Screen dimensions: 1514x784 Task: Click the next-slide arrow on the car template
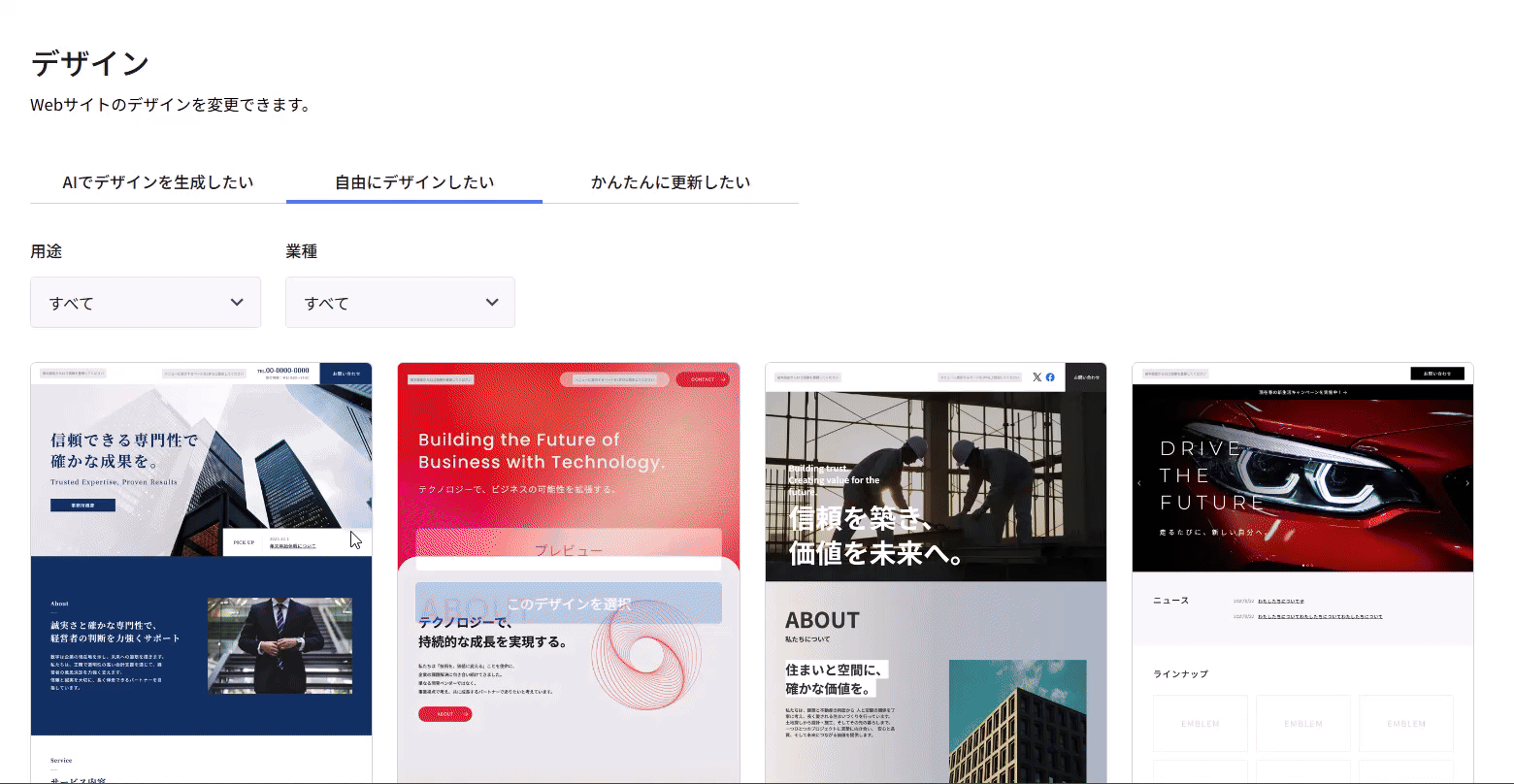1466,482
